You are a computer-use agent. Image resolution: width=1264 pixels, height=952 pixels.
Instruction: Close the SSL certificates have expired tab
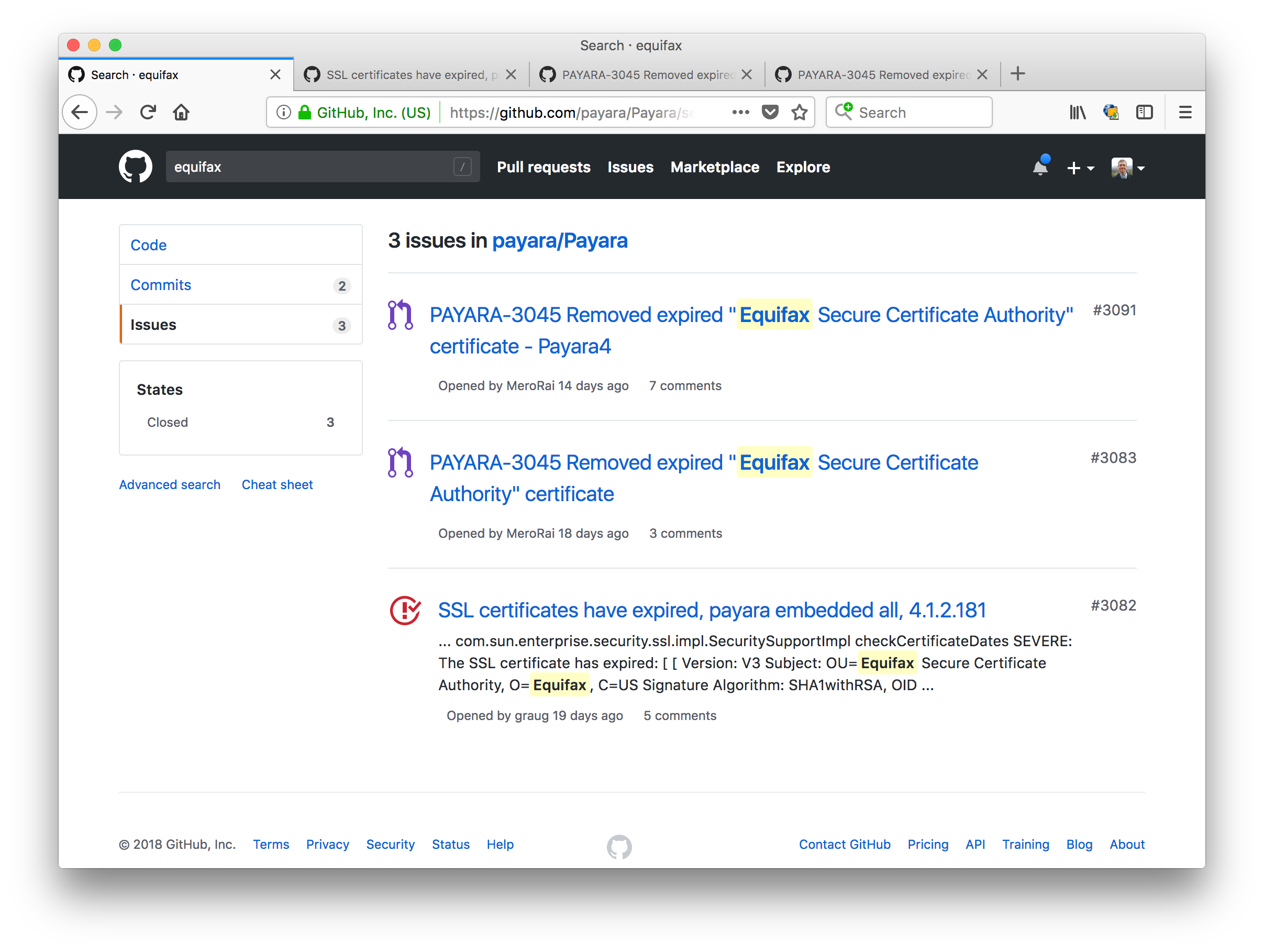pos(512,74)
